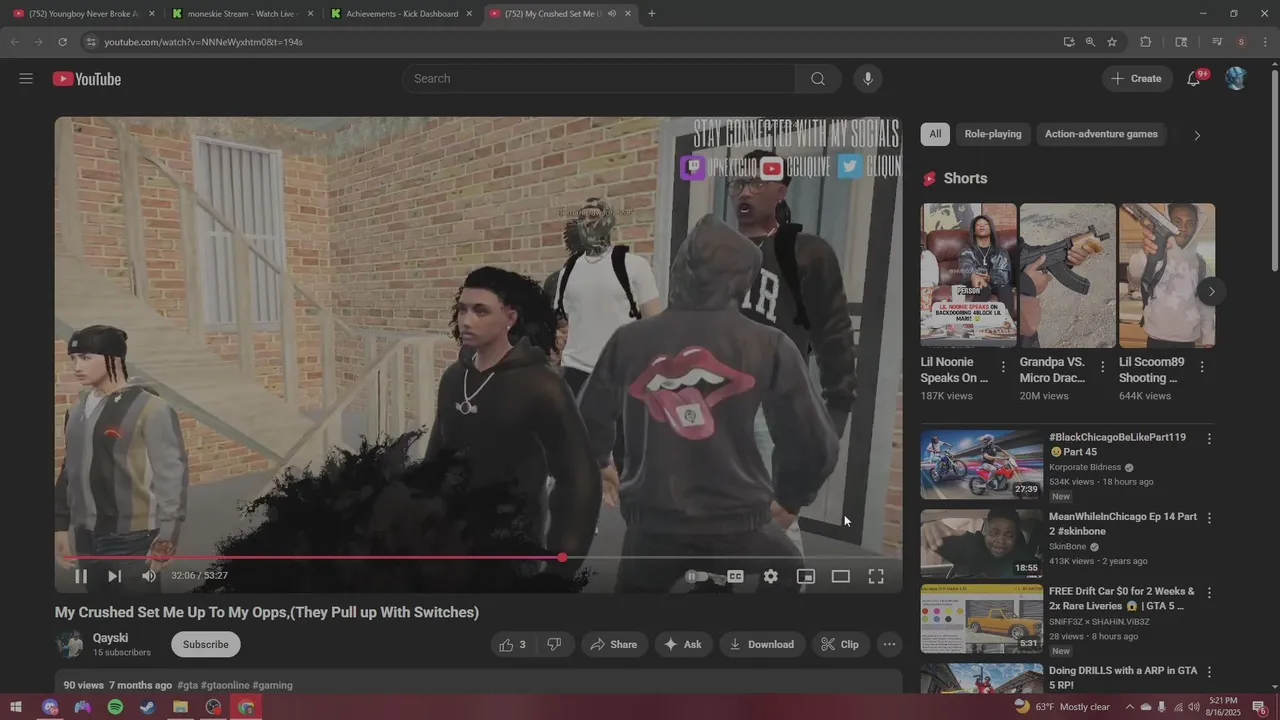
Task: Open options for Lil Noonie short
Action: (x=1004, y=367)
